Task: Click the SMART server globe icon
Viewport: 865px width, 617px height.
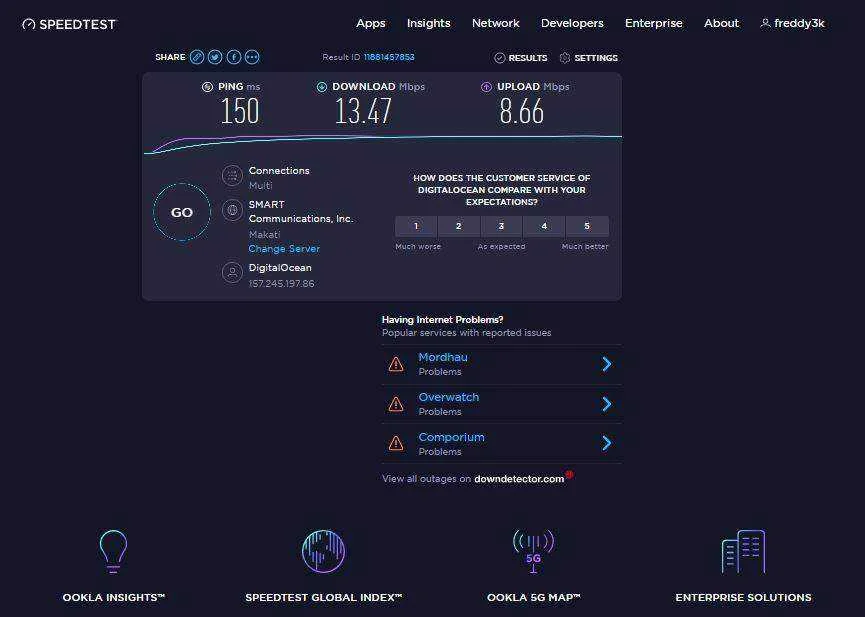Action: tap(232, 210)
